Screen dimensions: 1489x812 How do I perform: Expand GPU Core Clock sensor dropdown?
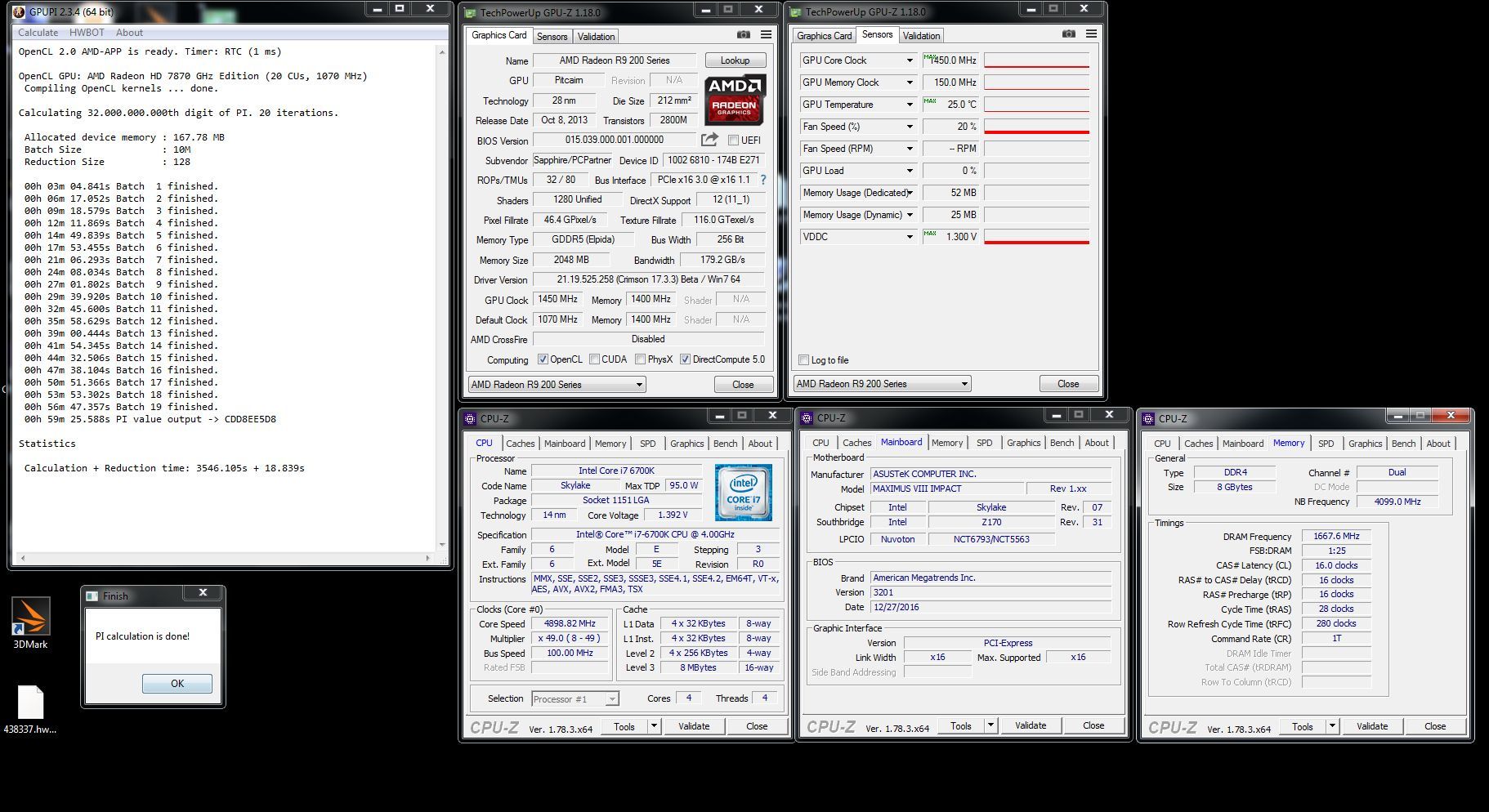click(909, 60)
